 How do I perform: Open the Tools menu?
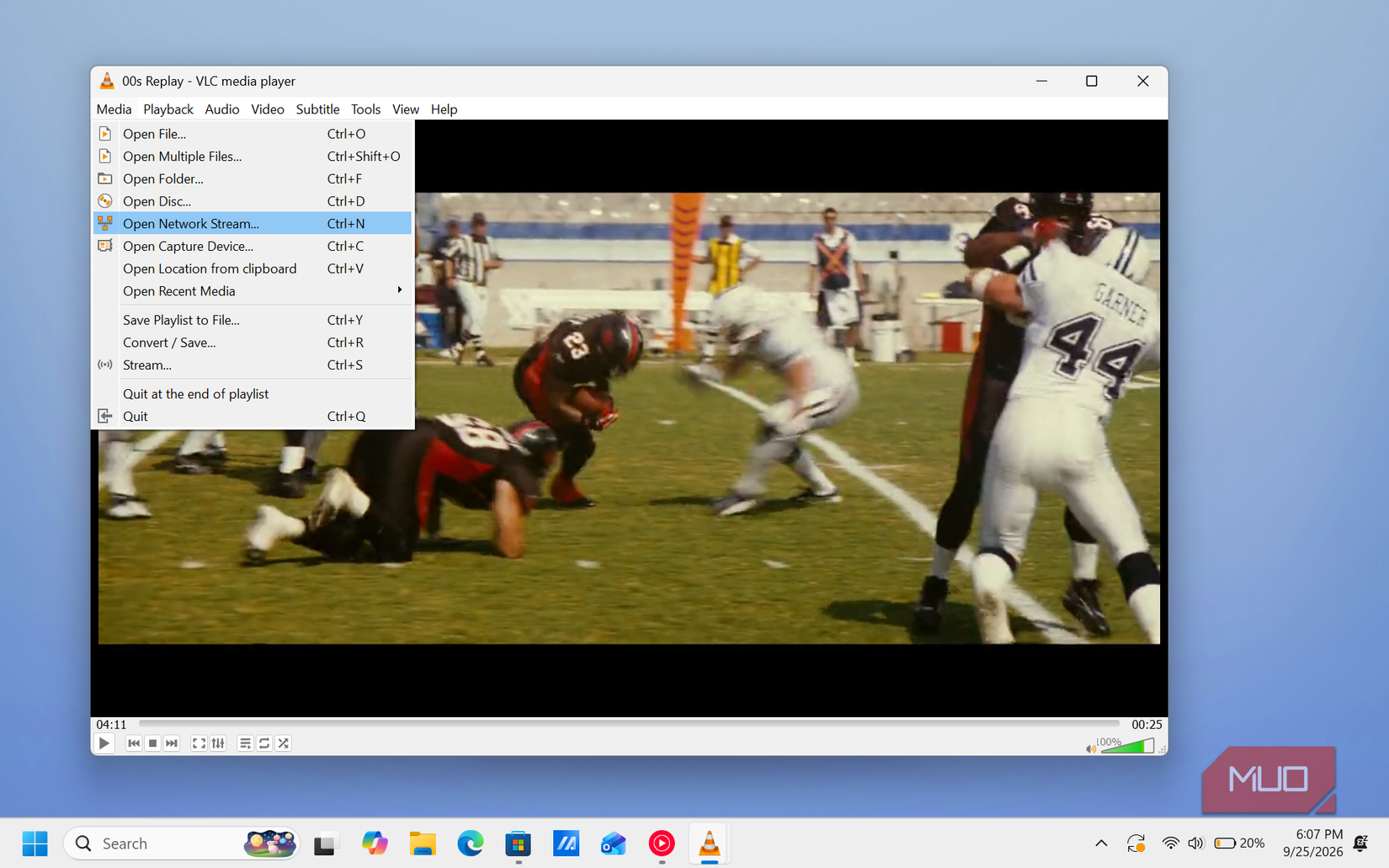[x=365, y=109]
